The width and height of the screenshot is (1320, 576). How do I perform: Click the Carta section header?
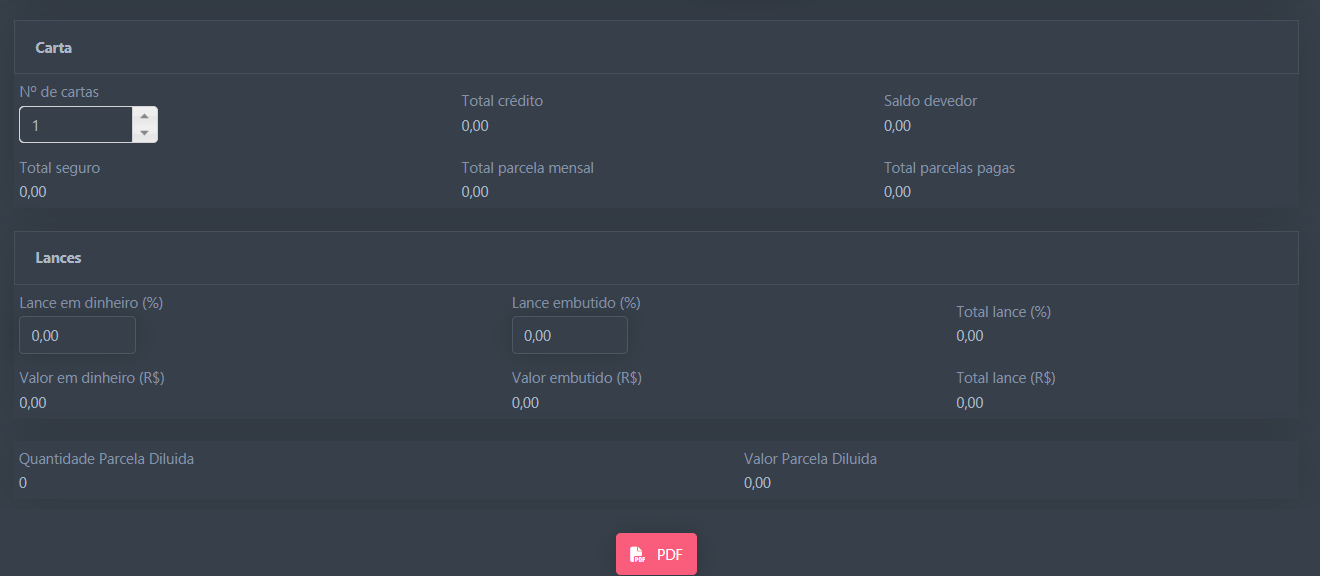54,48
